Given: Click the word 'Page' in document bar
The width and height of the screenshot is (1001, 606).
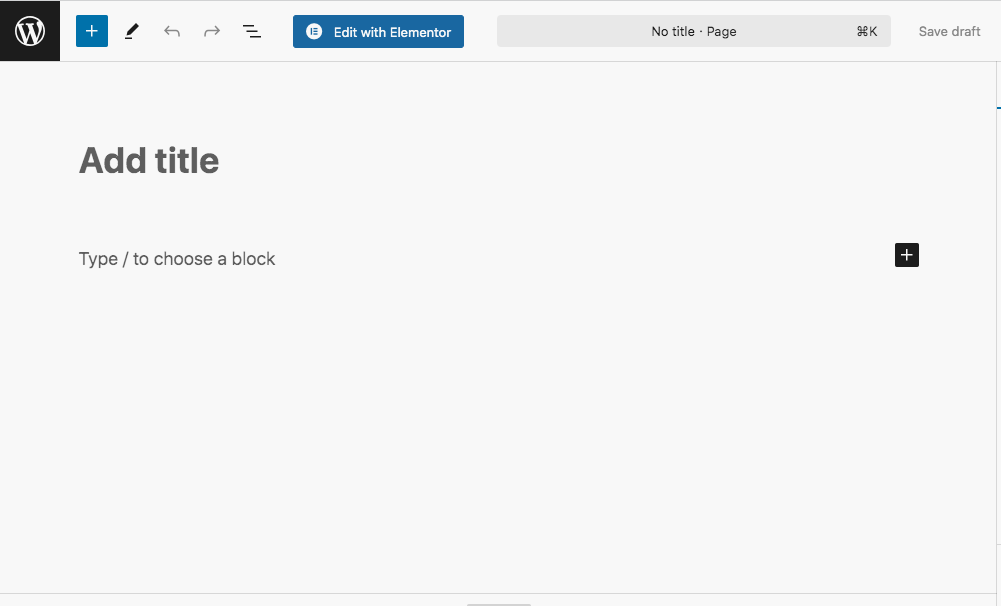Looking at the screenshot, I should pyautogui.click(x=721, y=31).
